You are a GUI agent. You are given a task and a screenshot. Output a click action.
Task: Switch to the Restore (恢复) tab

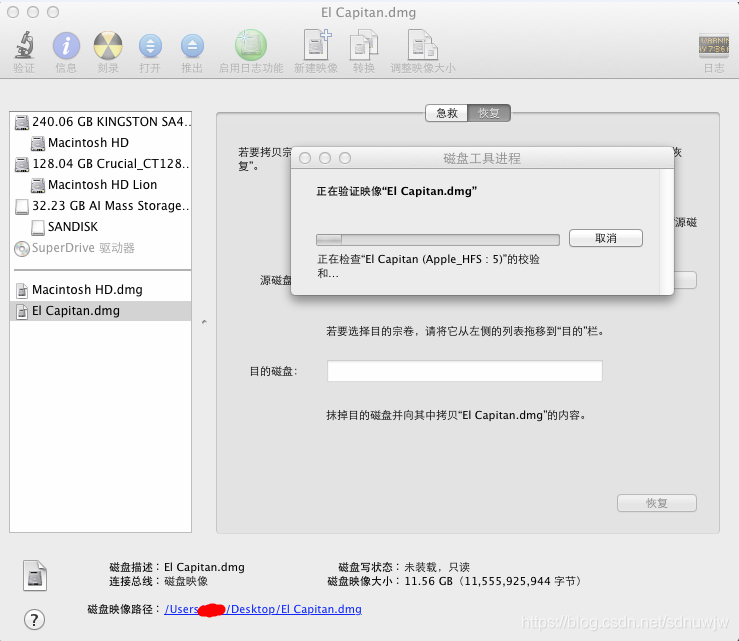point(489,113)
